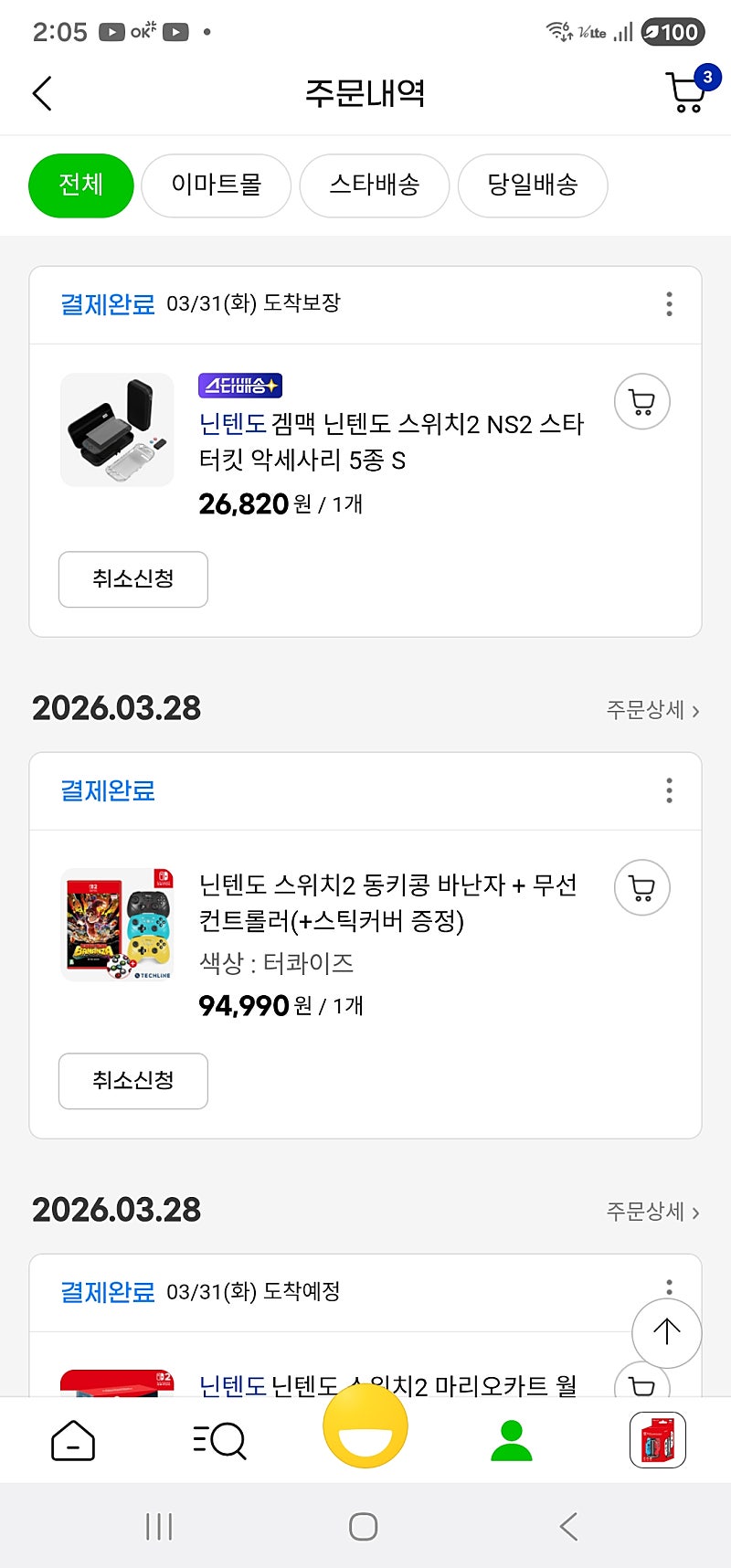The height and width of the screenshot is (1568, 731).
Task: Open the recently viewed product thumbnail
Action: pyautogui.click(x=658, y=1441)
